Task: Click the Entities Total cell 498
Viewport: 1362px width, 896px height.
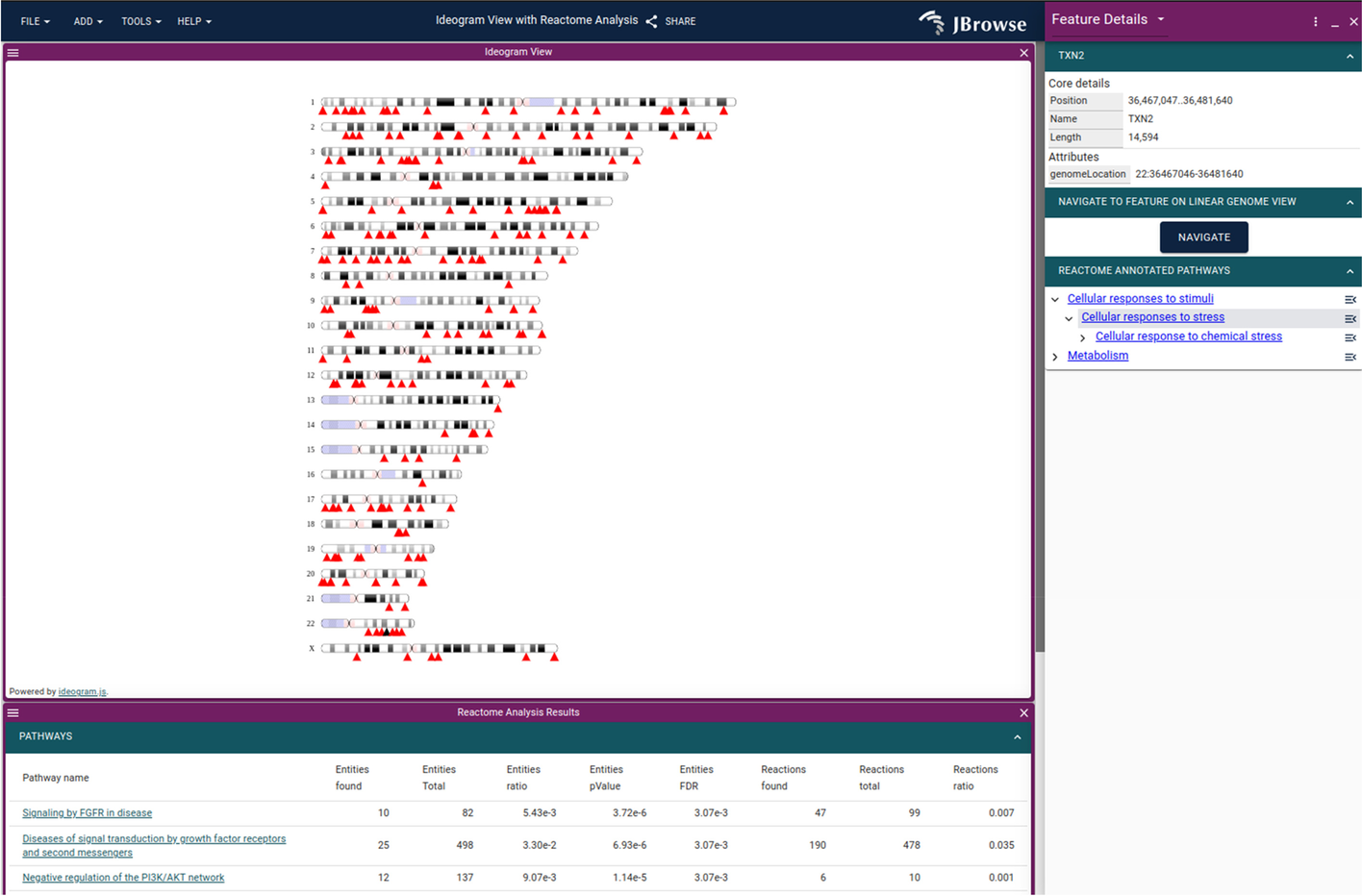Action: 465,846
